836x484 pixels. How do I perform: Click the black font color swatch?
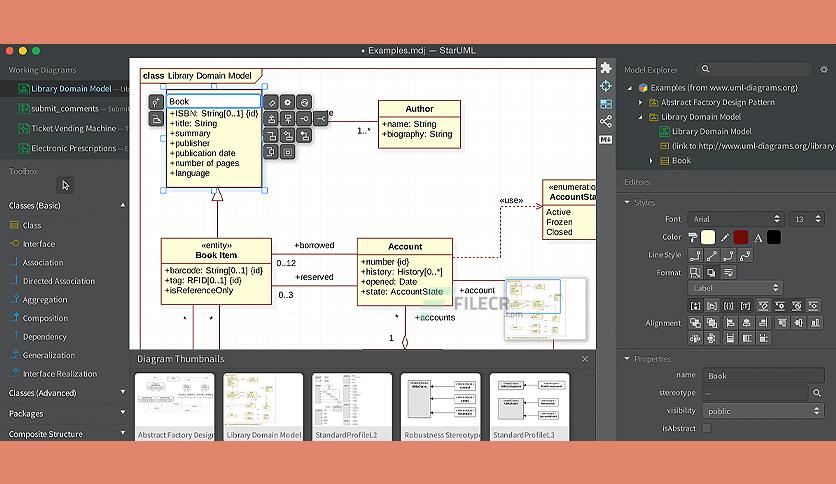tap(774, 237)
